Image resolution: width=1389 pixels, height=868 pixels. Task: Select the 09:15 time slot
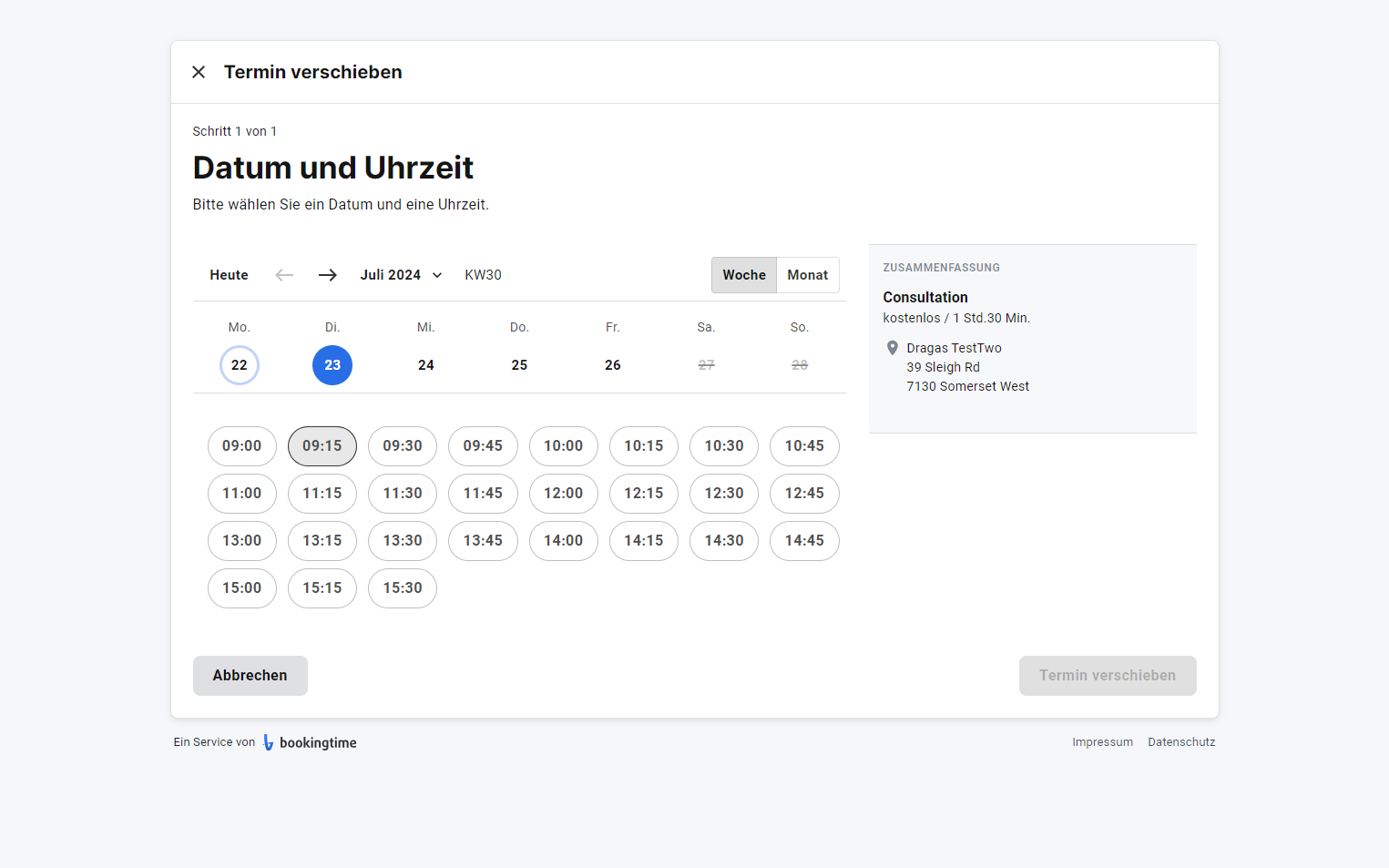(x=322, y=446)
